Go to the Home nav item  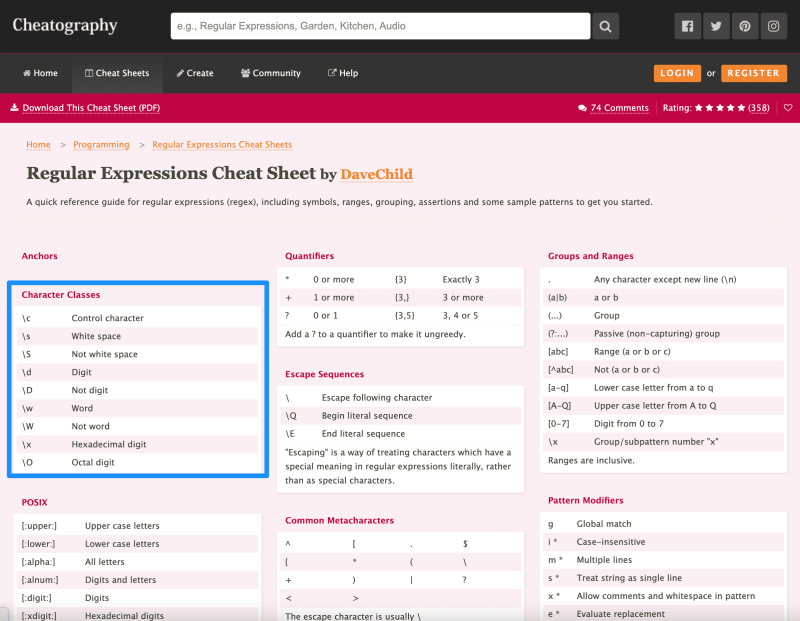(40, 73)
